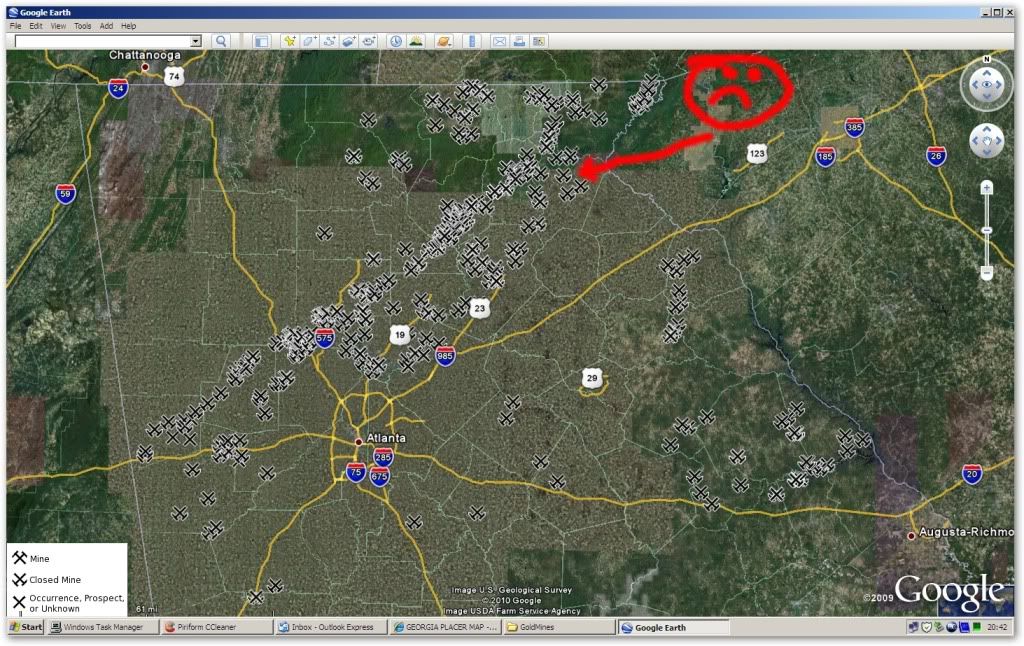Click the 'Closed Mine' legend label
Image resolution: width=1024 pixels, height=646 pixels.
pos(55,580)
